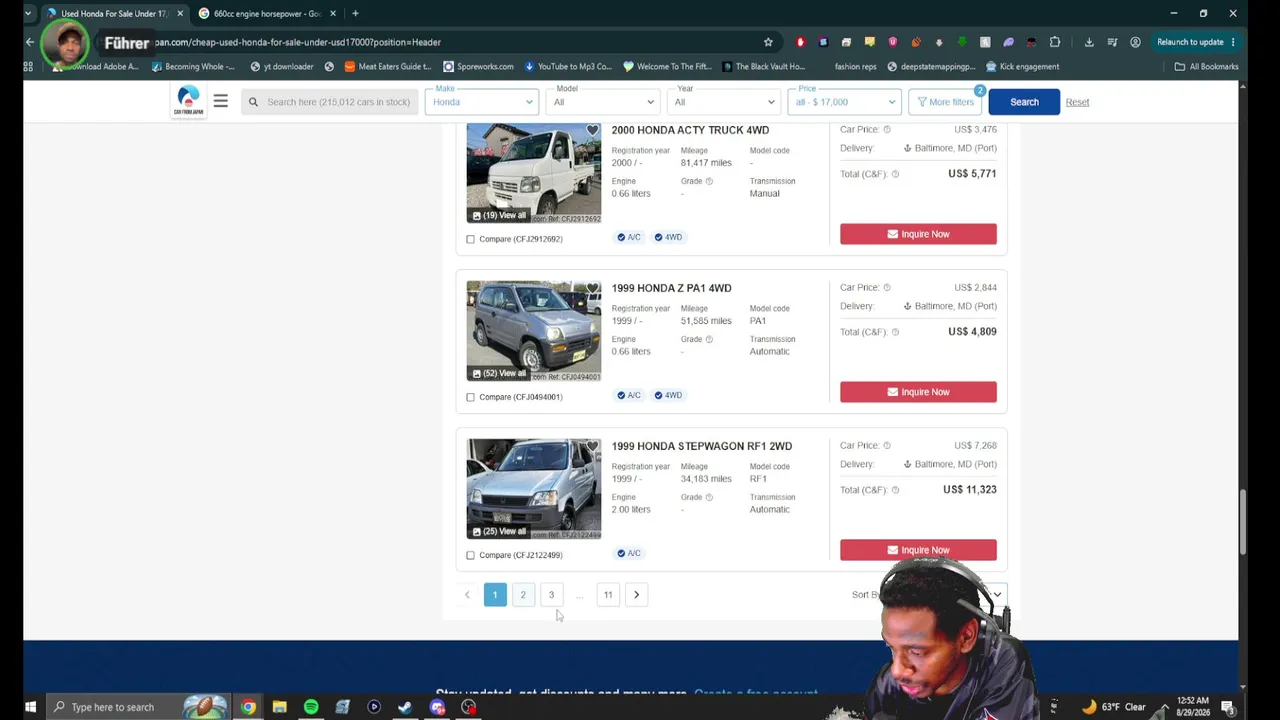1280x720 pixels.
Task: Inquire Now for 1999 Honda Stepwagon
Action: (x=918, y=550)
